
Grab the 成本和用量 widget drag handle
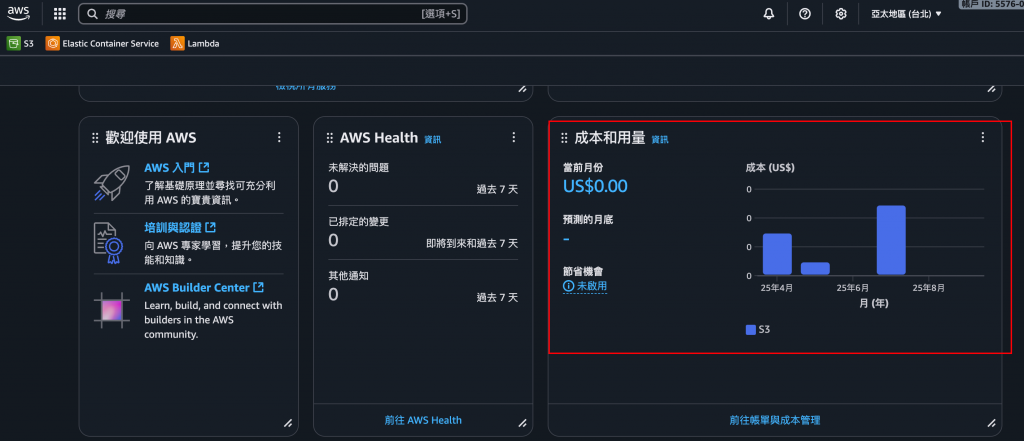(564, 137)
